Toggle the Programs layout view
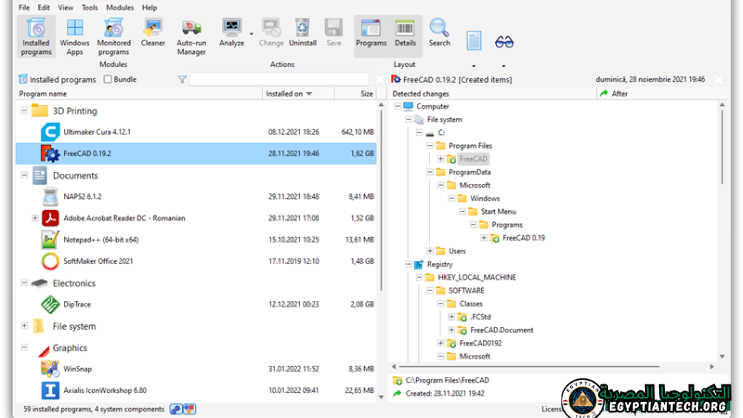743x418 pixels. (371, 33)
